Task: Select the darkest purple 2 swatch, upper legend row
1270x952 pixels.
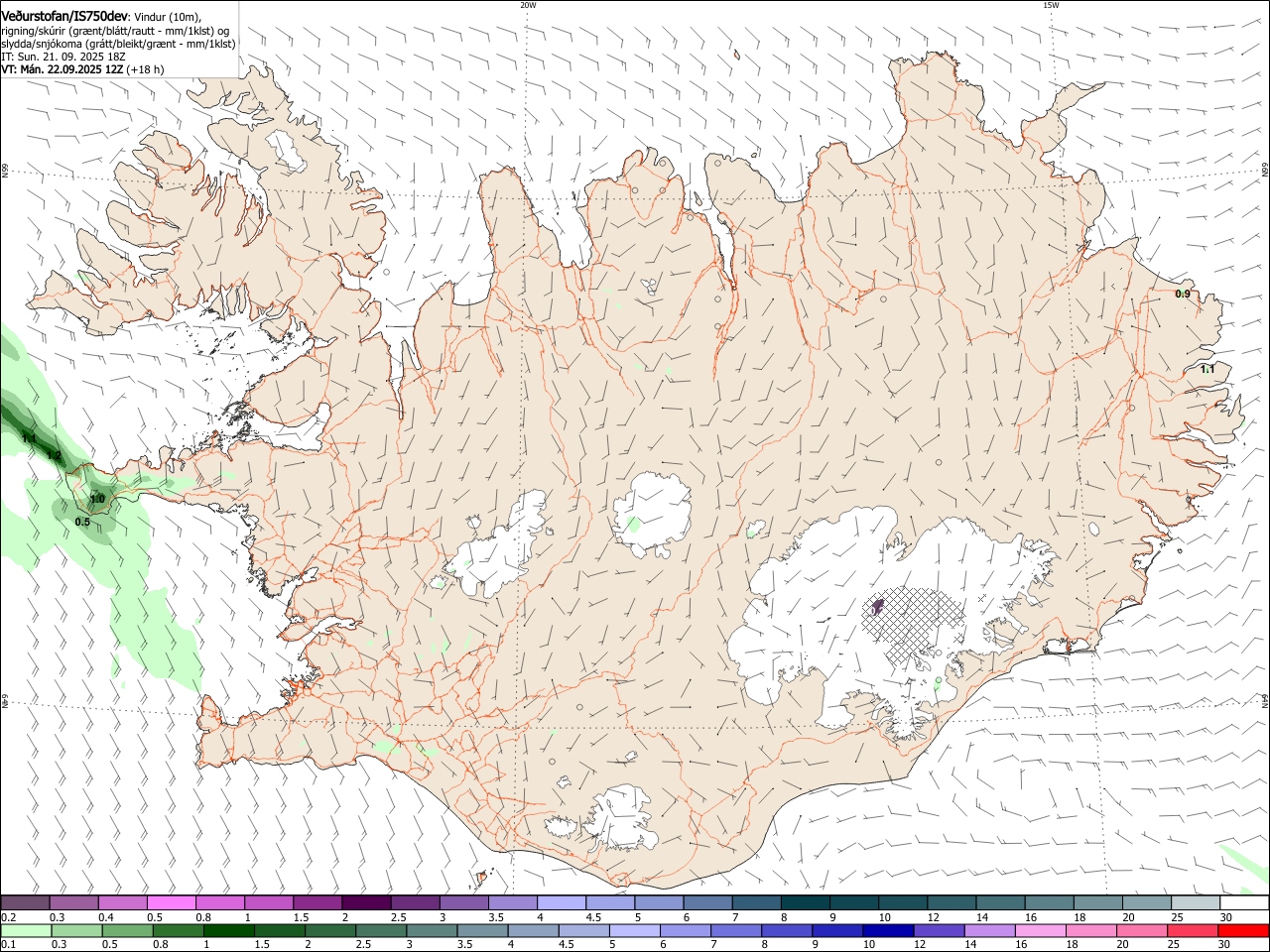Action: (x=366, y=903)
